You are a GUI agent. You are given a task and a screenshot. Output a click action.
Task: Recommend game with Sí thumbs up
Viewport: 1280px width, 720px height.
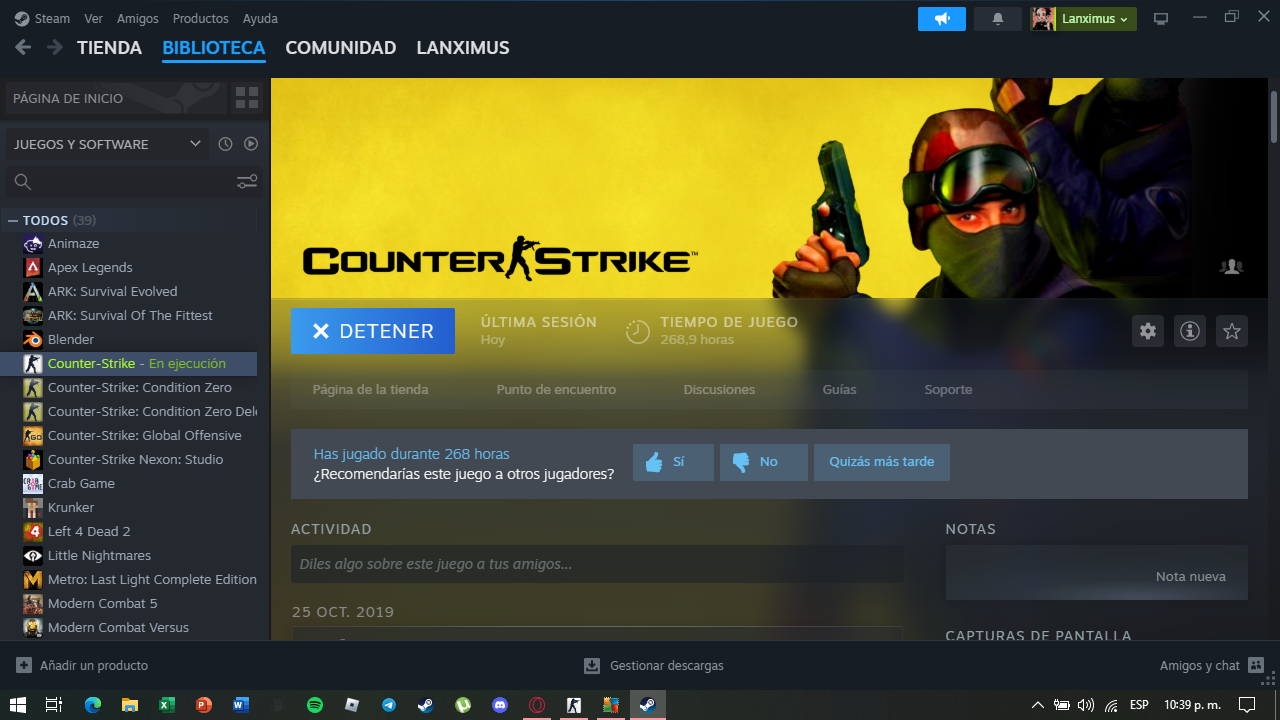673,462
